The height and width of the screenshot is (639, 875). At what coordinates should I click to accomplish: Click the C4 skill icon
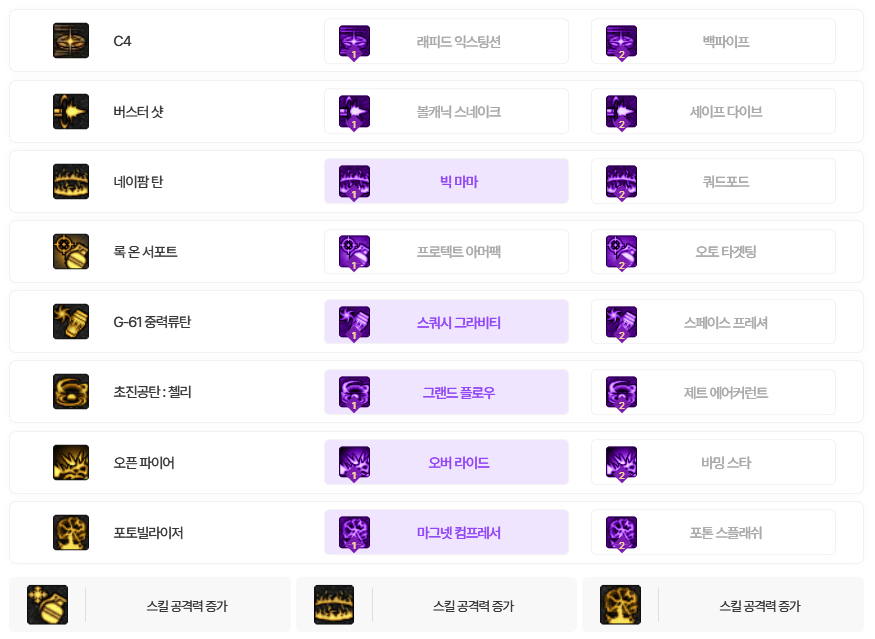71,41
